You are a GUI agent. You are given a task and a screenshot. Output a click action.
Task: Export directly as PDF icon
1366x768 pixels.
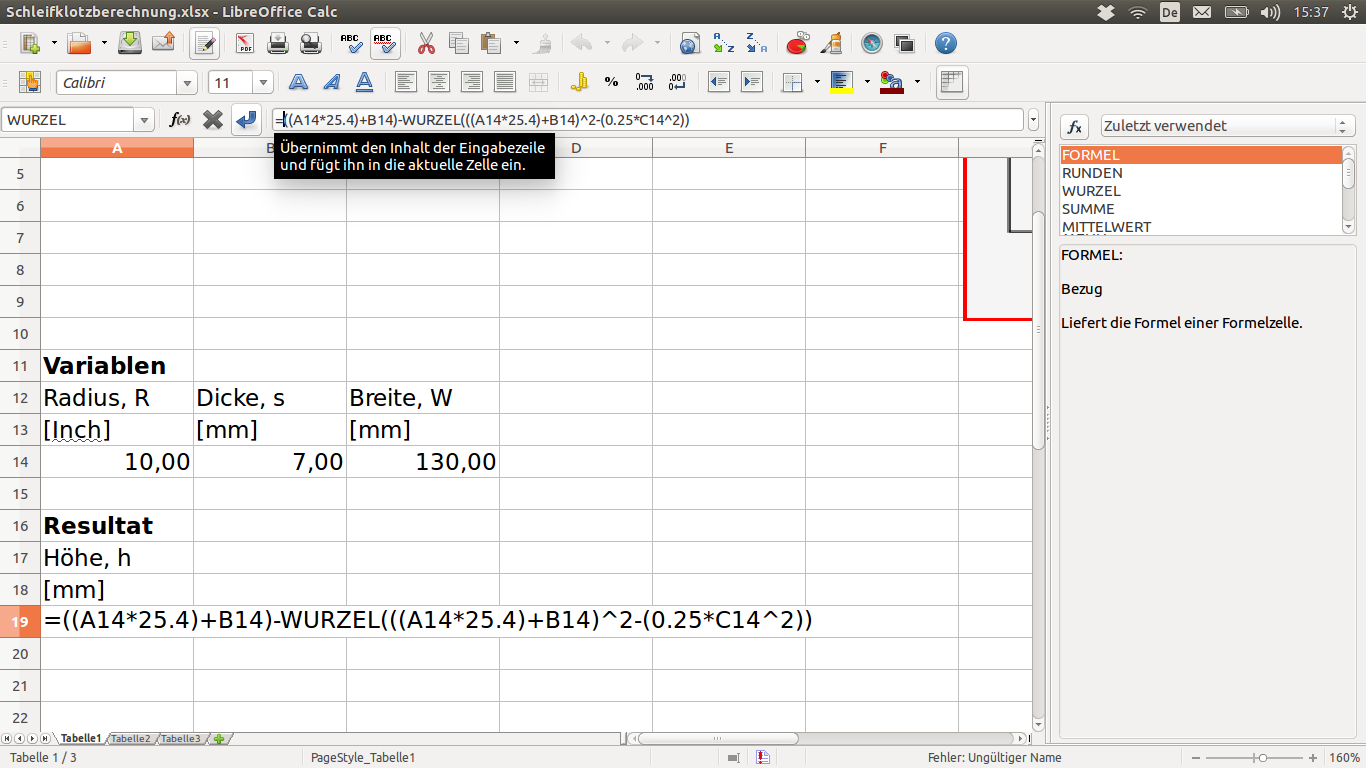[245, 44]
